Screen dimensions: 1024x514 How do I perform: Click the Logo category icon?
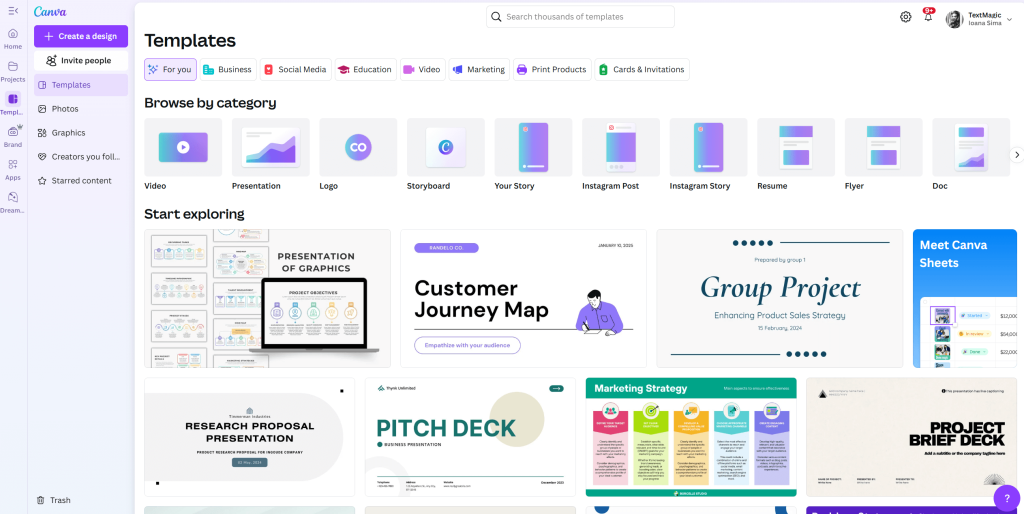click(x=358, y=147)
